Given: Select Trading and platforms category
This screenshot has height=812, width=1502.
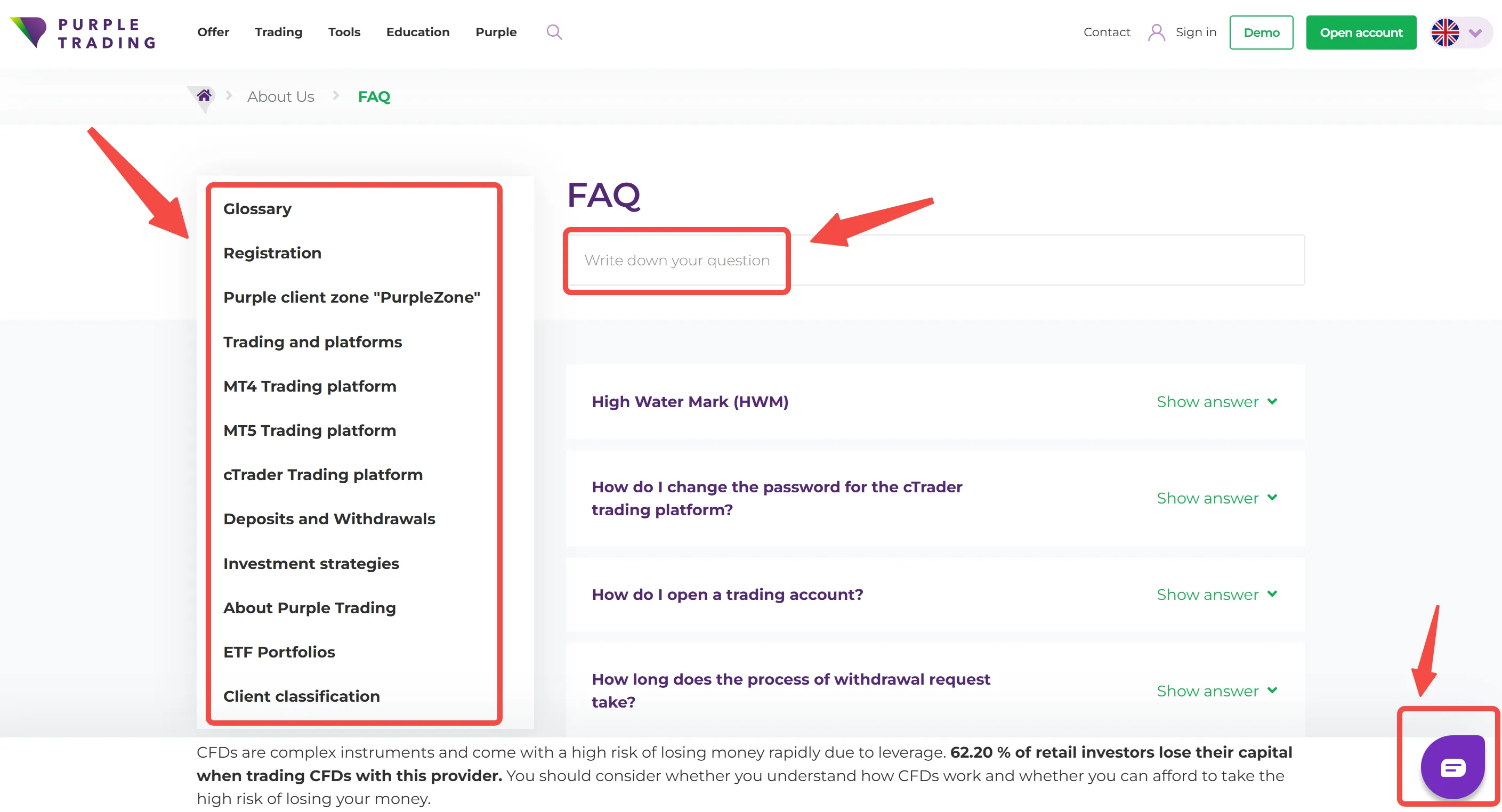Looking at the screenshot, I should pos(312,342).
